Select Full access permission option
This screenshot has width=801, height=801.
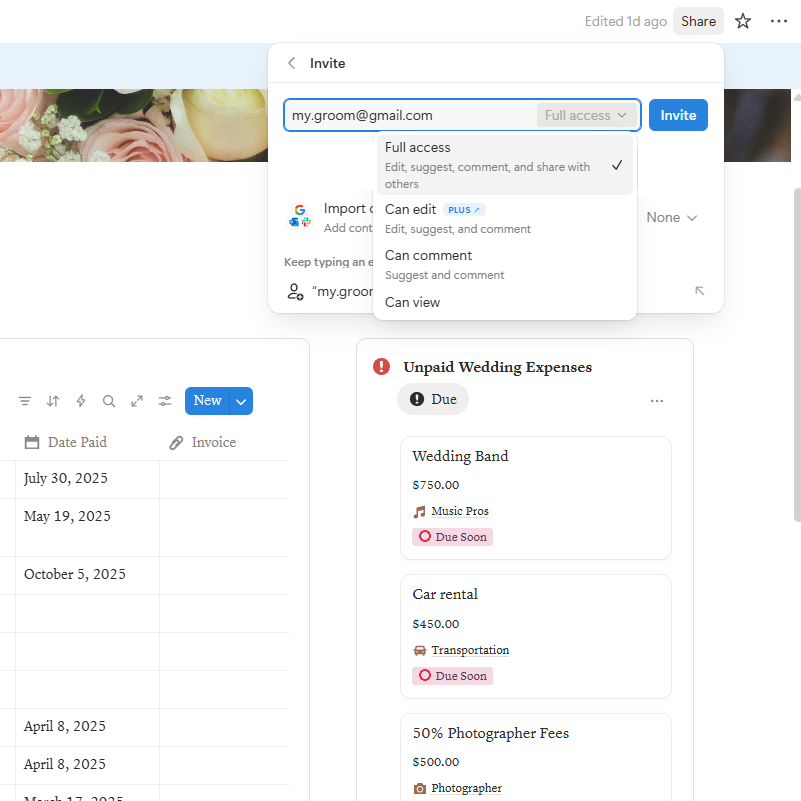(504, 165)
